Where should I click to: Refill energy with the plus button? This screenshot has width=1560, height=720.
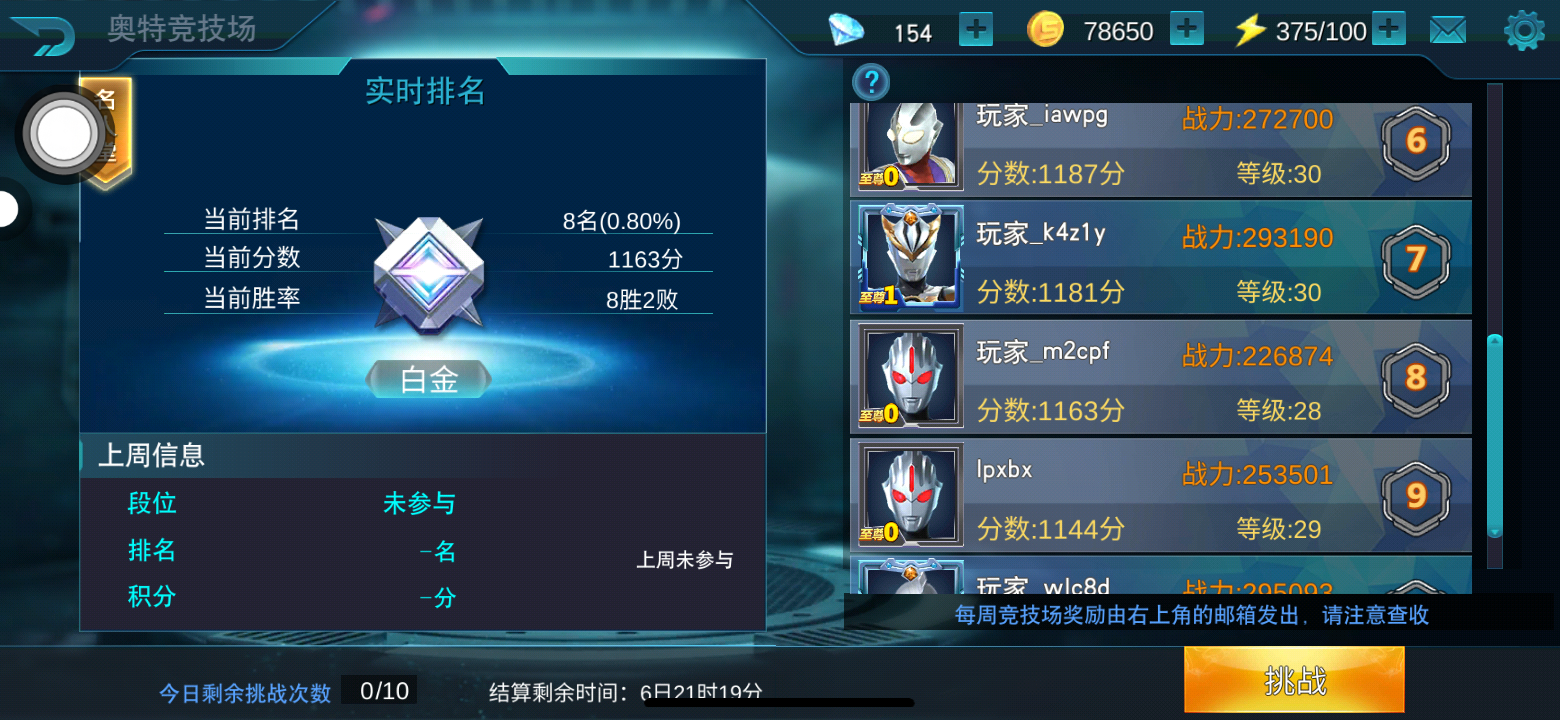click(x=1389, y=29)
